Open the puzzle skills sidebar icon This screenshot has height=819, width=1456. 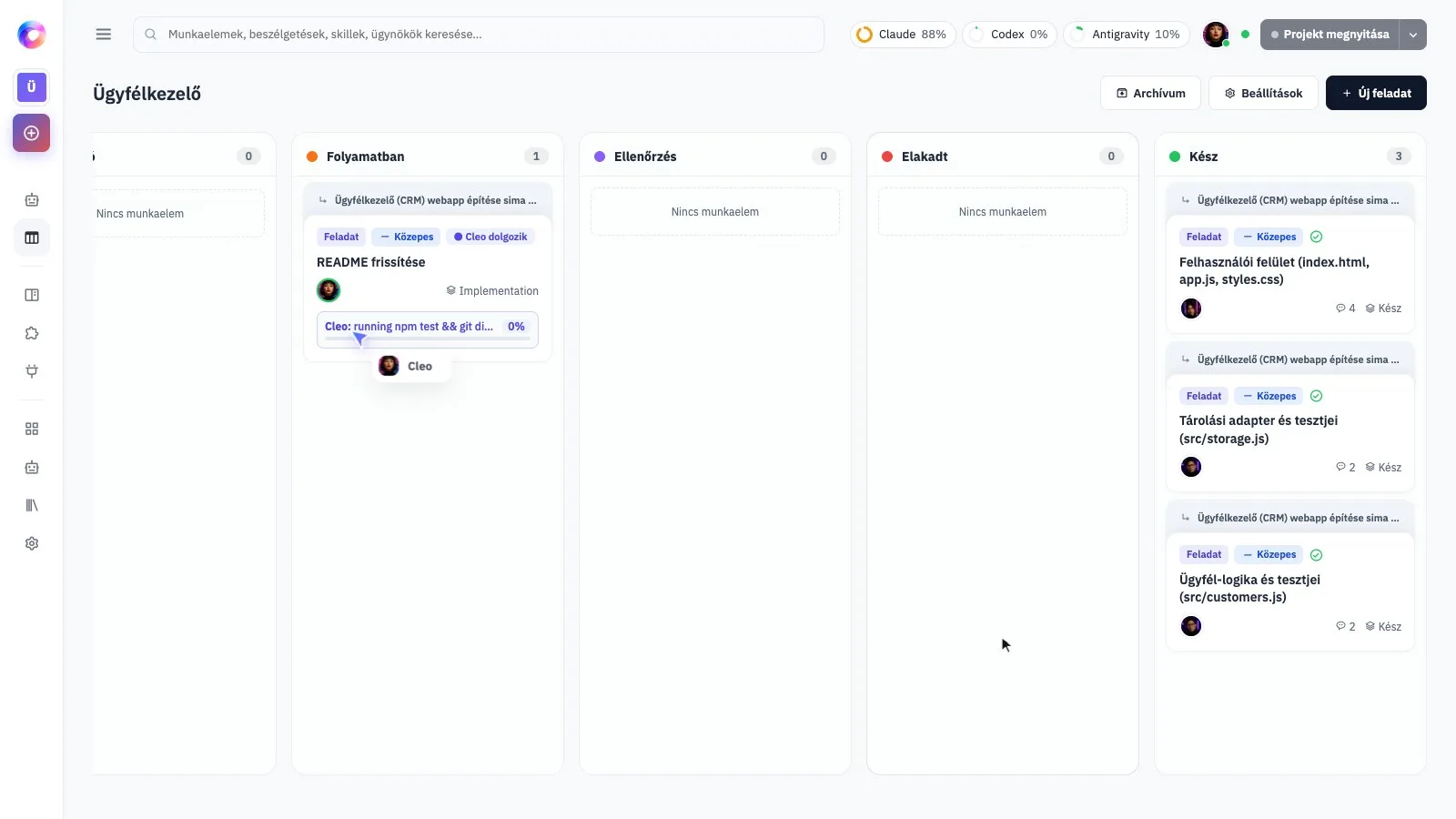(32, 333)
